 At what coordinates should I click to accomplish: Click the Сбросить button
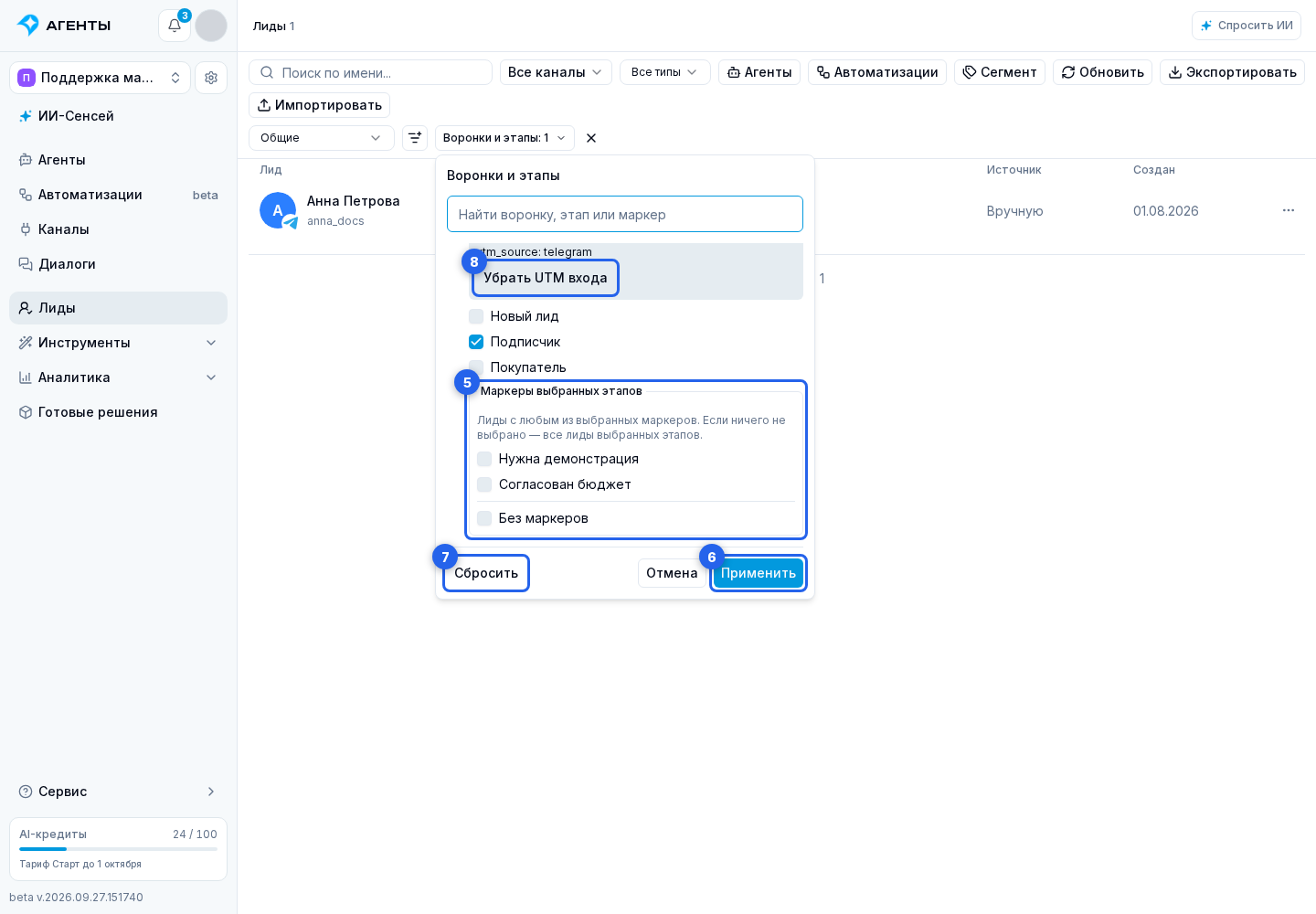click(x=486, y=573)
